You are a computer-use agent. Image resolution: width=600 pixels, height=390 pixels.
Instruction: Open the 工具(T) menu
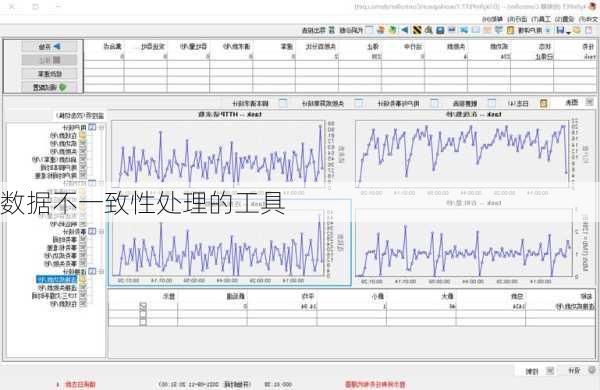point(541,19)
